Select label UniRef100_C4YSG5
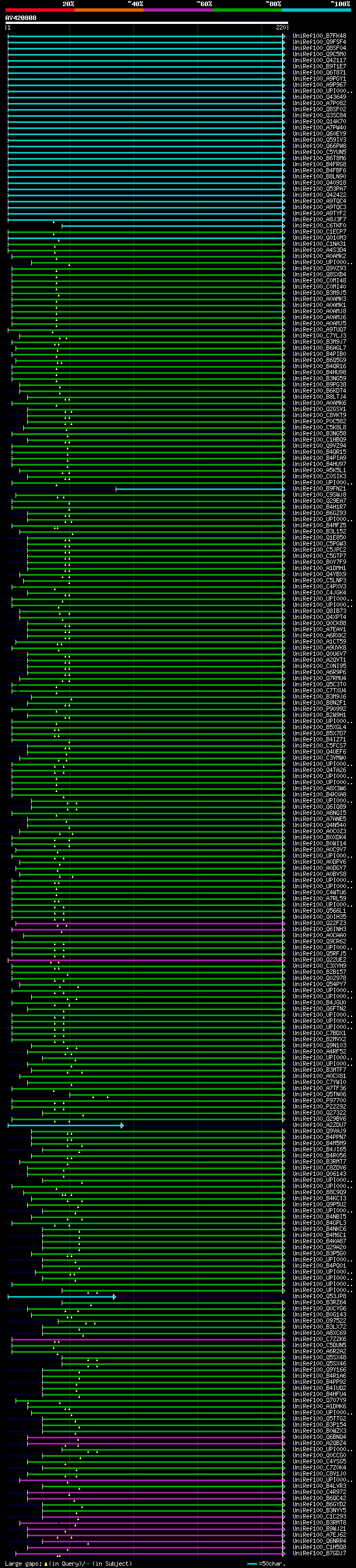 (319, 1461)
